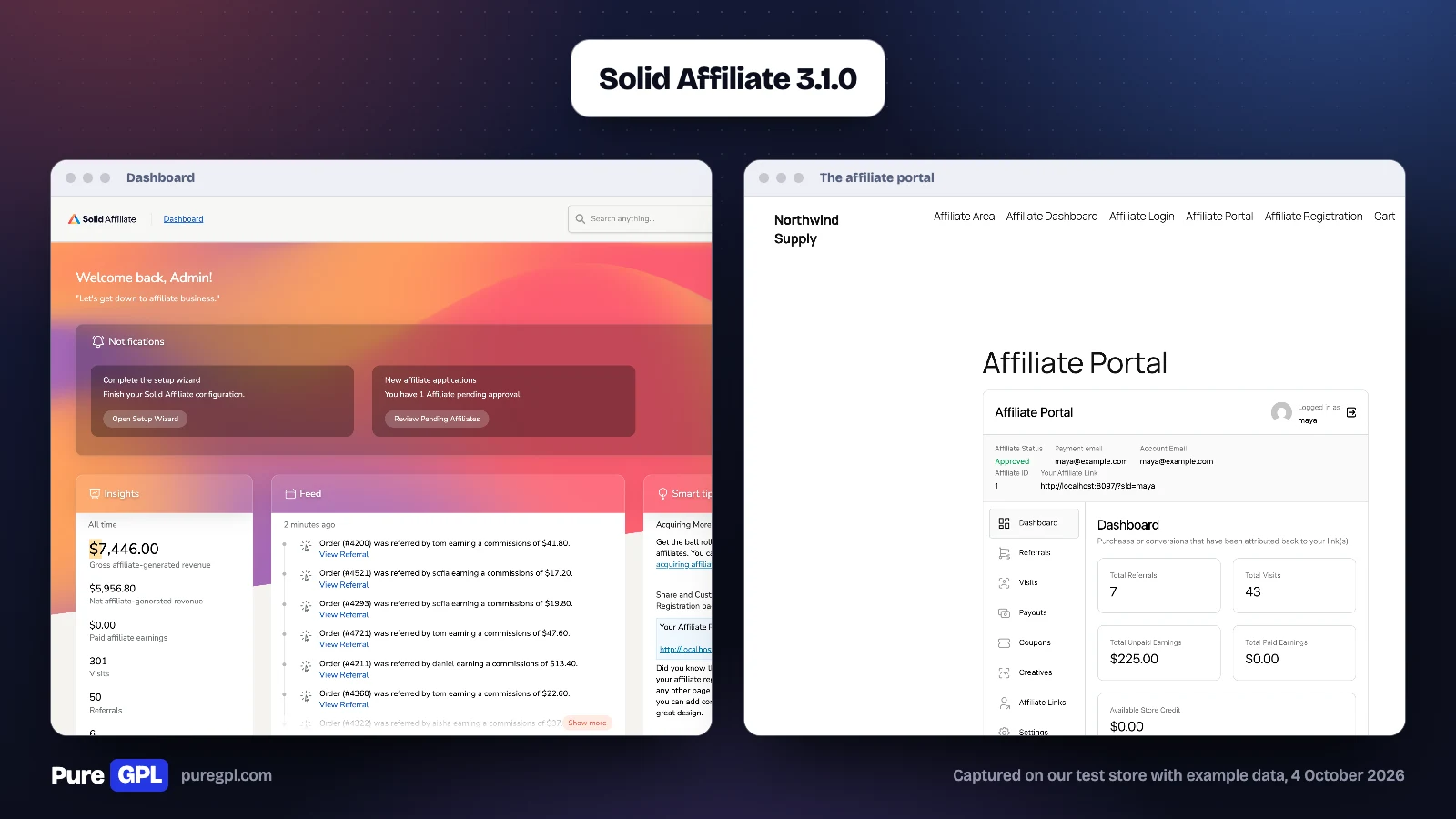This screenshot has height=819, width=1456.
Task: Open Setup Wizard button
Action: point(145,419)
